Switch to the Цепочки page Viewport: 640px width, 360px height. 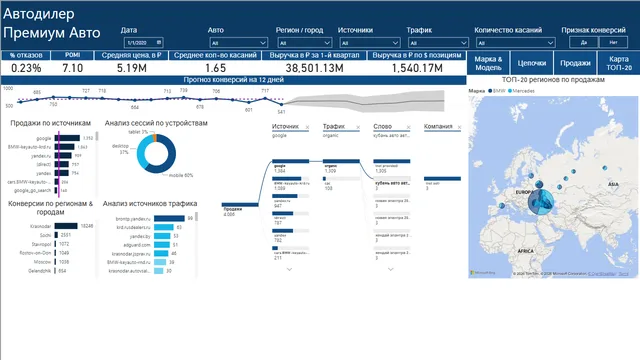532,63
